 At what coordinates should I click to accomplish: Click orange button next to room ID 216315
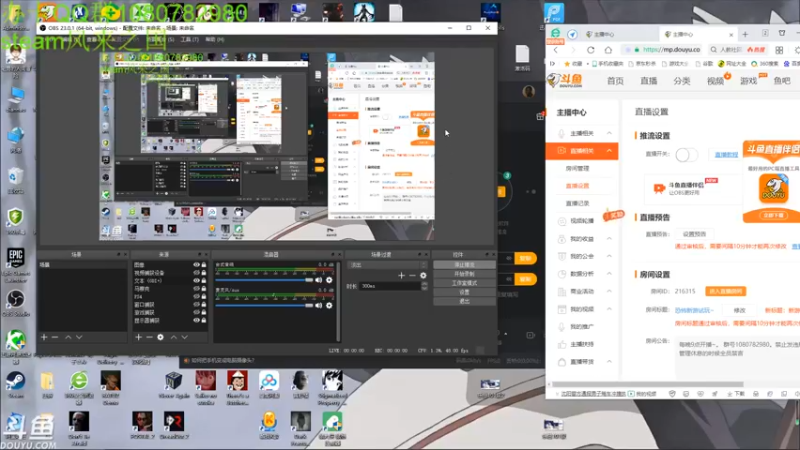(x=726, y=291)
